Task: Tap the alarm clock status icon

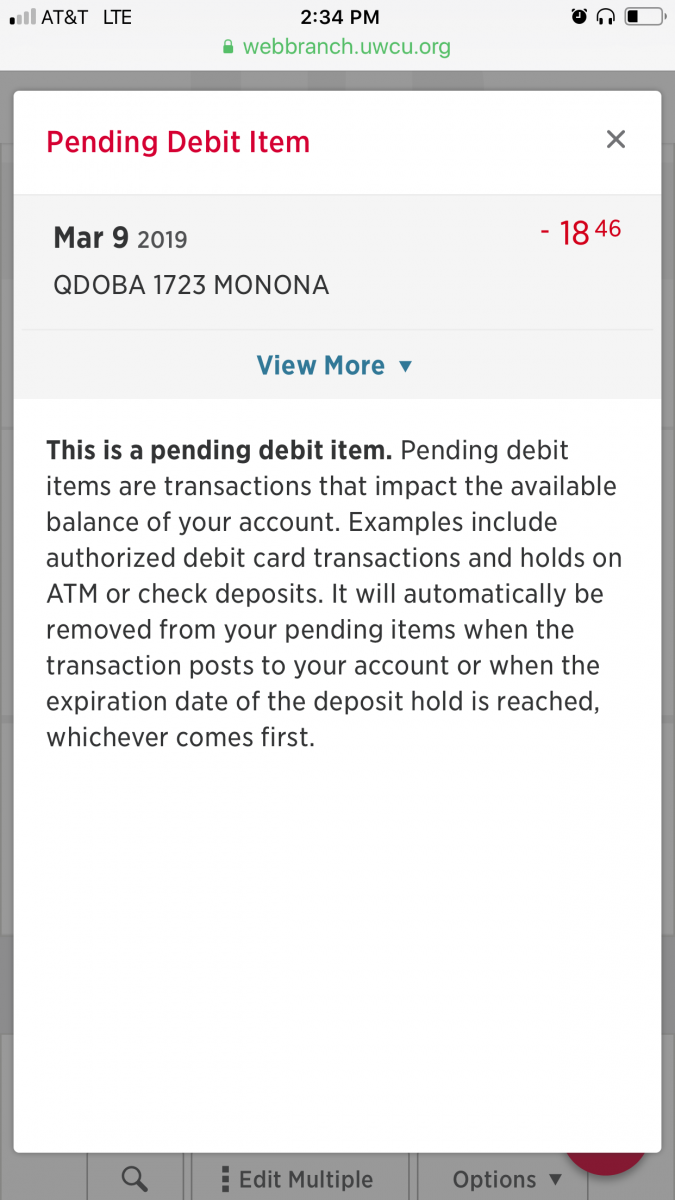Action: [x=579, y=16]
